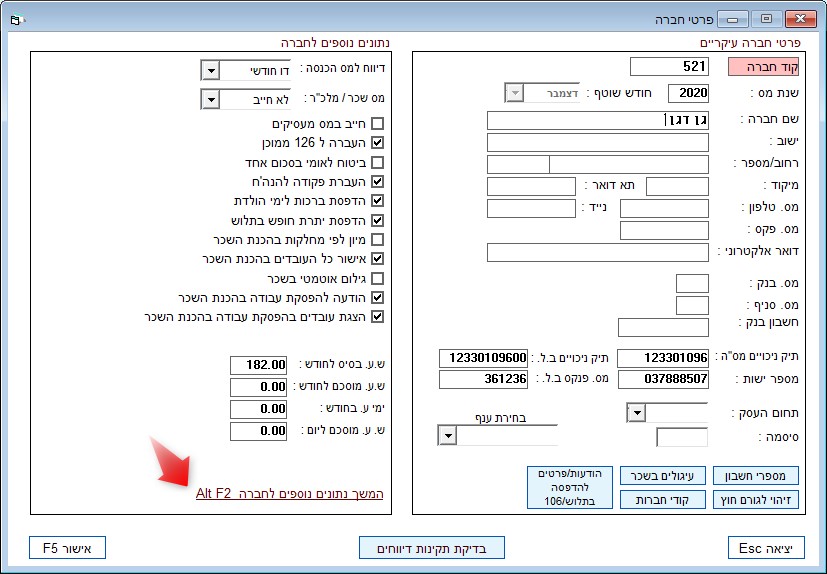Click the מספרי חשבון button
The image size is (827, 574).
point(755,475)
